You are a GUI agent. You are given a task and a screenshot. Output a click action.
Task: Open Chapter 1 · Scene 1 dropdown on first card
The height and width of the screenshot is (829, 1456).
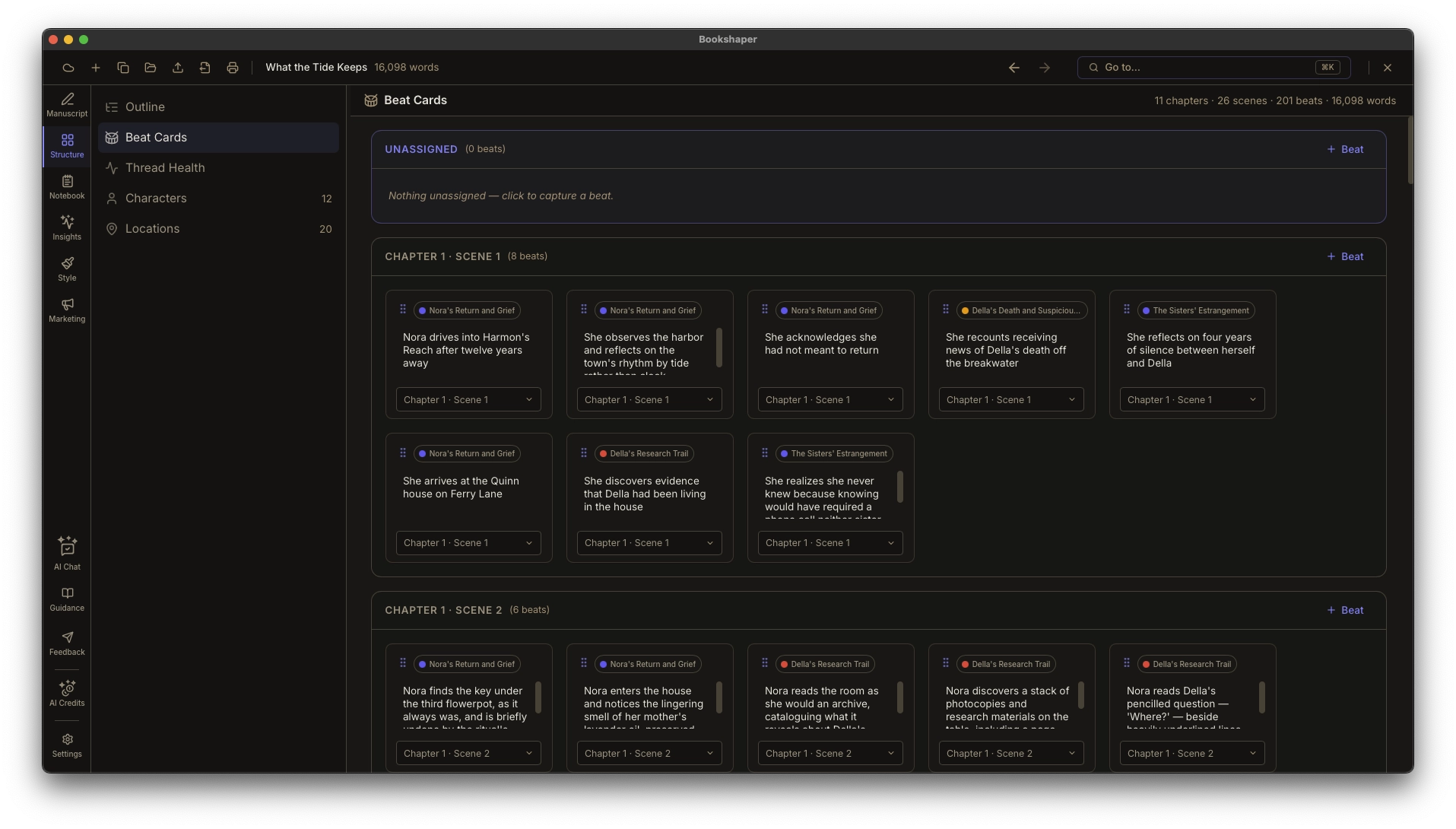tap(468, 400)
